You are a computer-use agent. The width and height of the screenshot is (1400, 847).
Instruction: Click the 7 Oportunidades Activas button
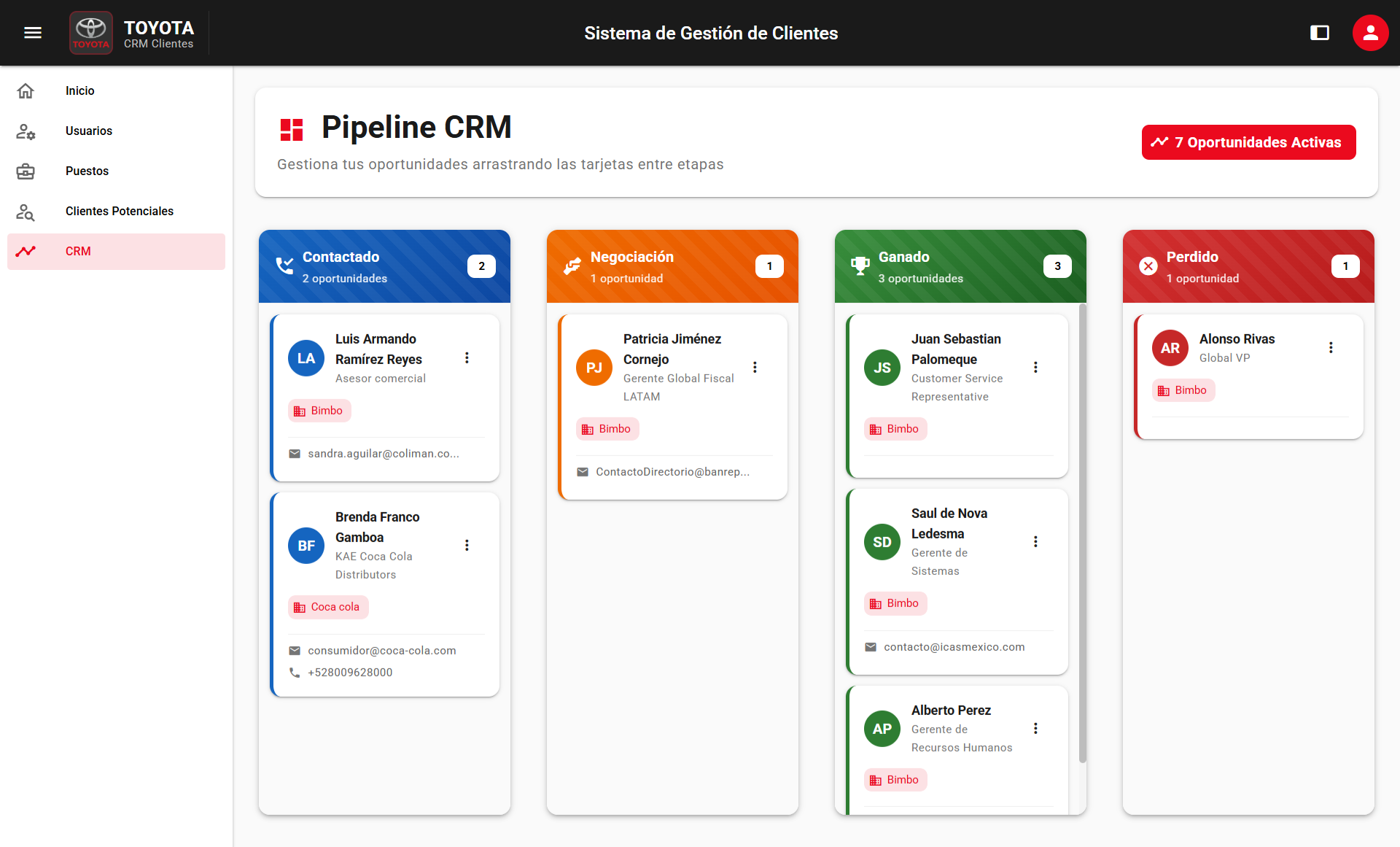coord(1248,142)
